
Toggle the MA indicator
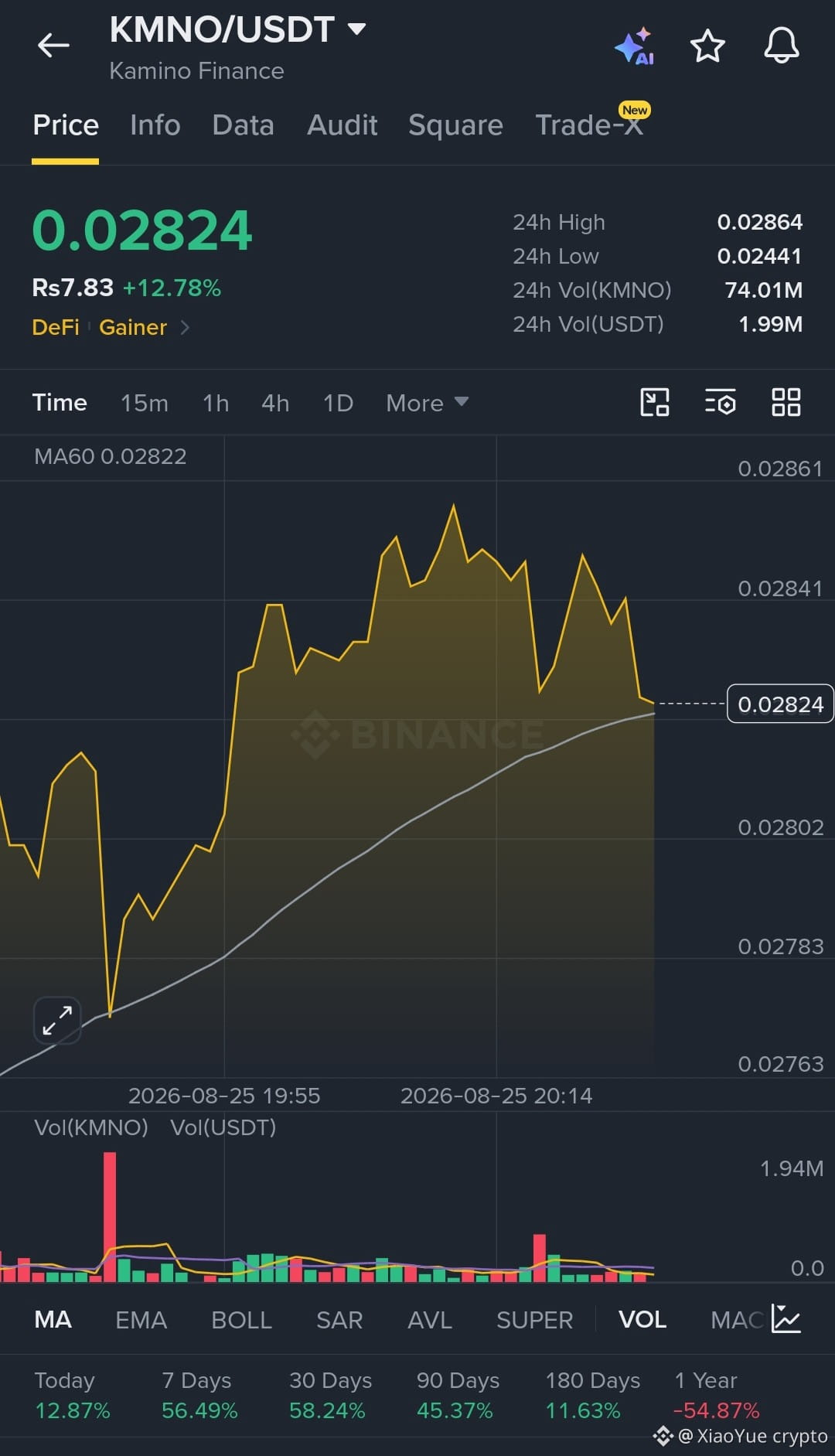click(53, 1320)
